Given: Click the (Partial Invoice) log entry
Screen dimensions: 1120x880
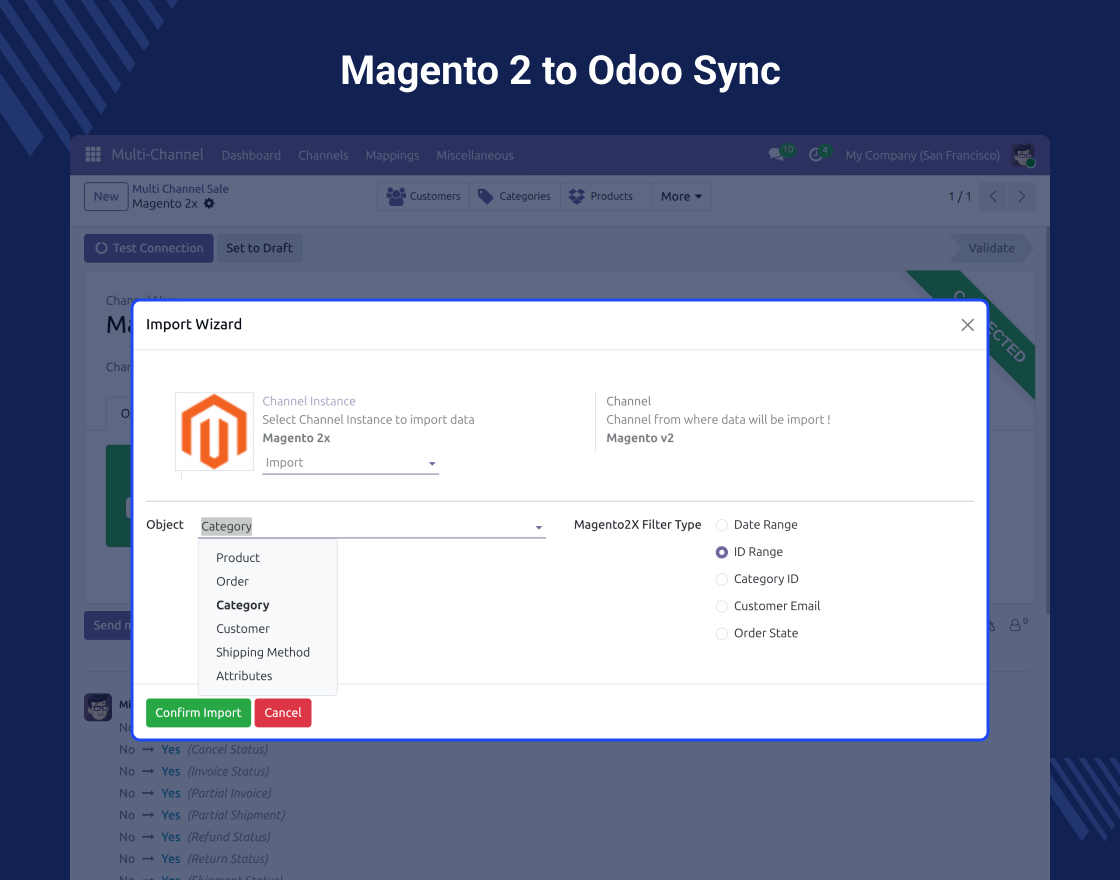Looking at the screenshot, I should tap(229, 793).
